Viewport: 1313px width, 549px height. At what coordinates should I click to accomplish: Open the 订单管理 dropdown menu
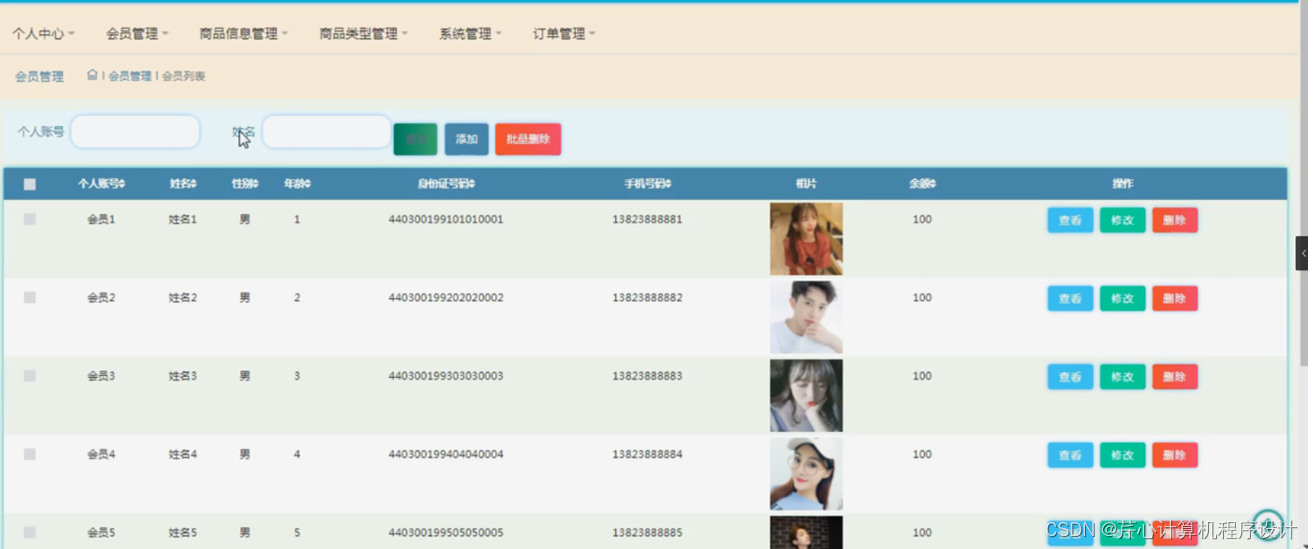click(x=564, y=34)
